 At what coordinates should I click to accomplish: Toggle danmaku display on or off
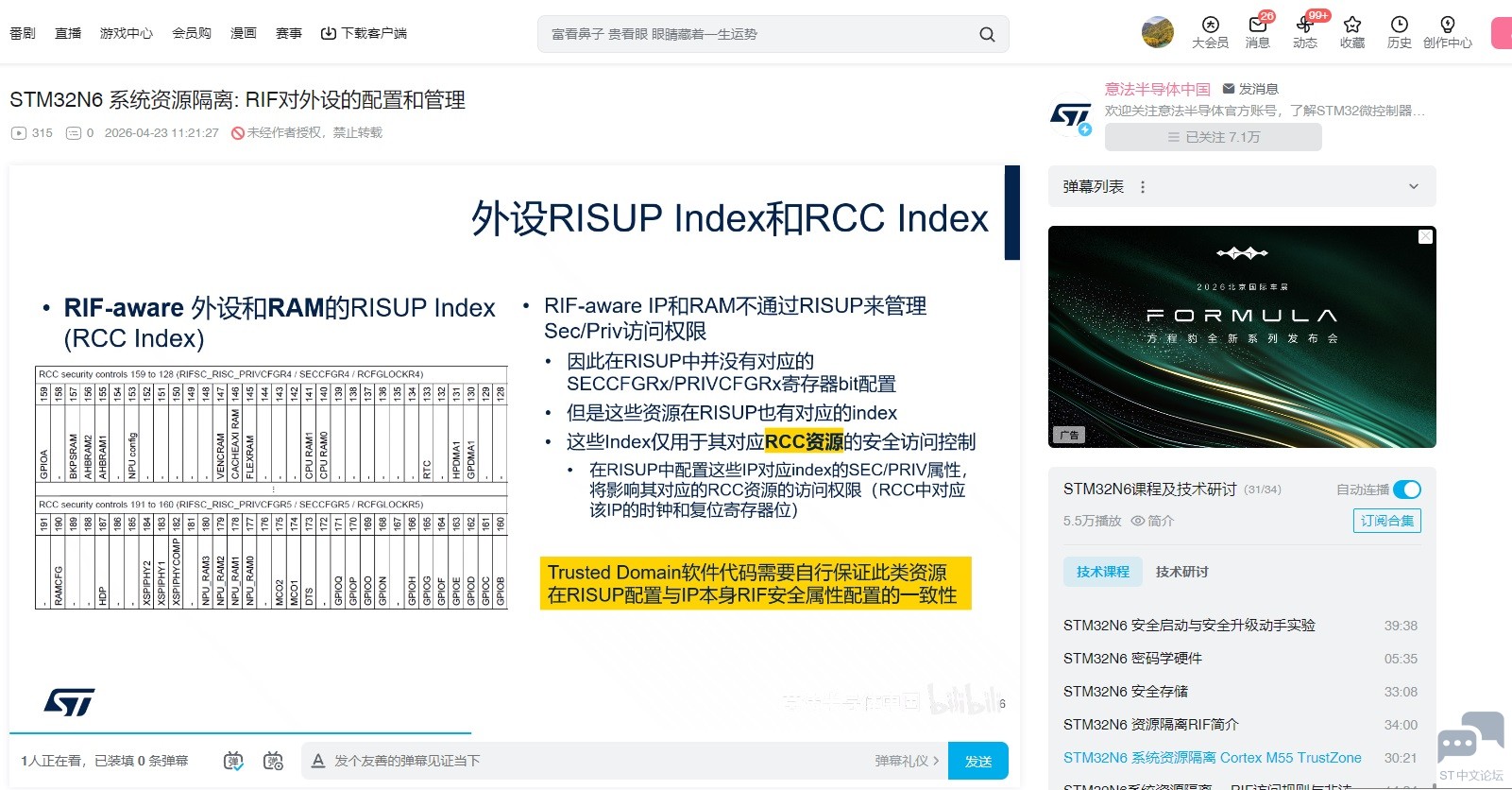pos(233,761)
